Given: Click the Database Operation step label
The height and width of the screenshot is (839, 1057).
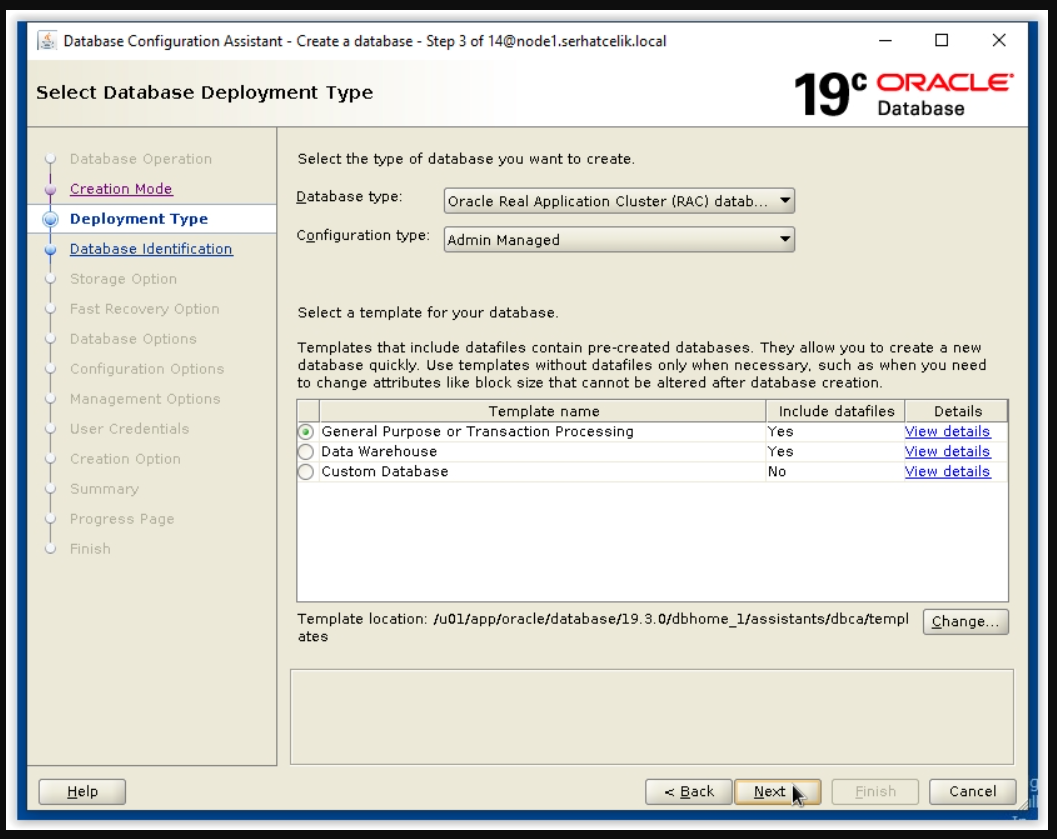Looking at the screenshot, I should click(x=141, y=158).
